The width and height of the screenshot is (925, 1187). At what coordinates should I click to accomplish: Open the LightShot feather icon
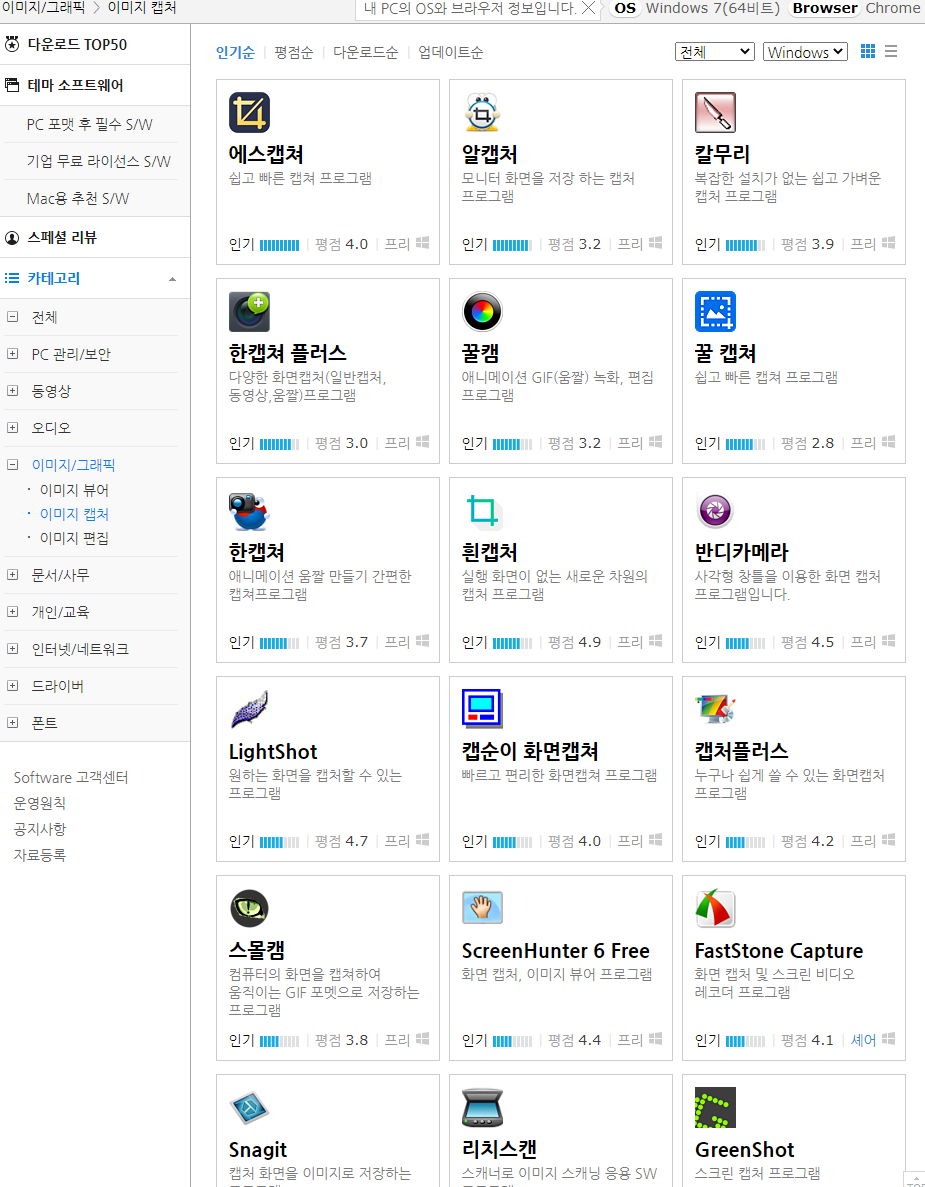pos(249,709)
